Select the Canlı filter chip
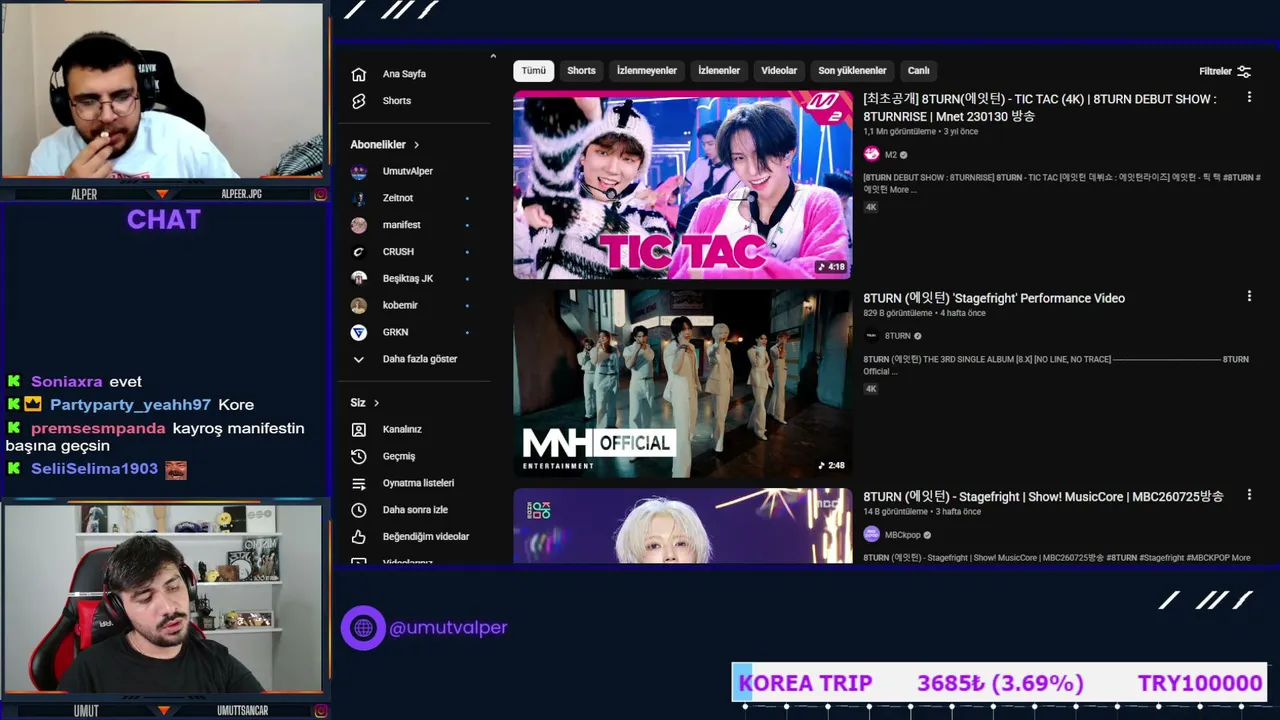 click(x=919, y=71)
